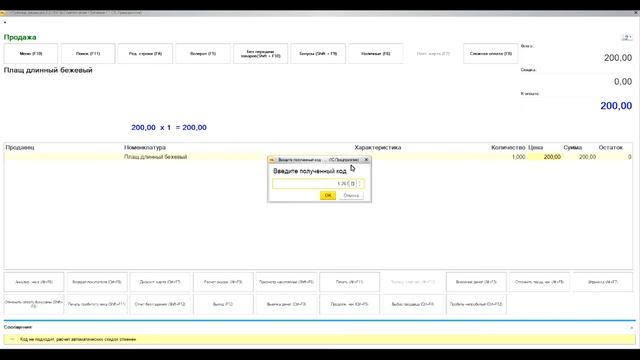This screenshot has width=640, height=360.
Task: Close the main 1C application window
Action: click(x=636, y=13)
